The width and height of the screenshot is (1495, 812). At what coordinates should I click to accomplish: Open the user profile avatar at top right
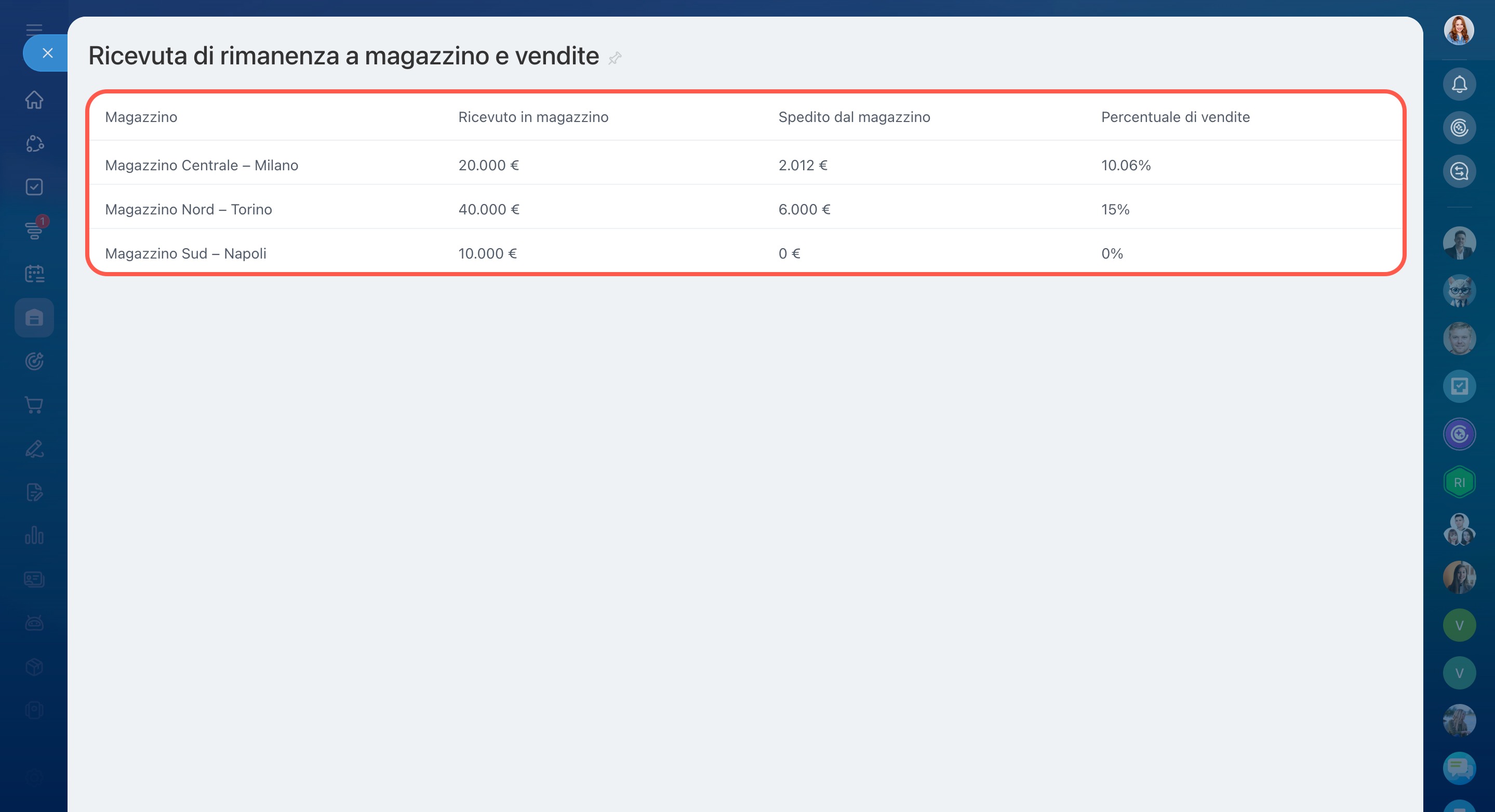[1459, 30]
